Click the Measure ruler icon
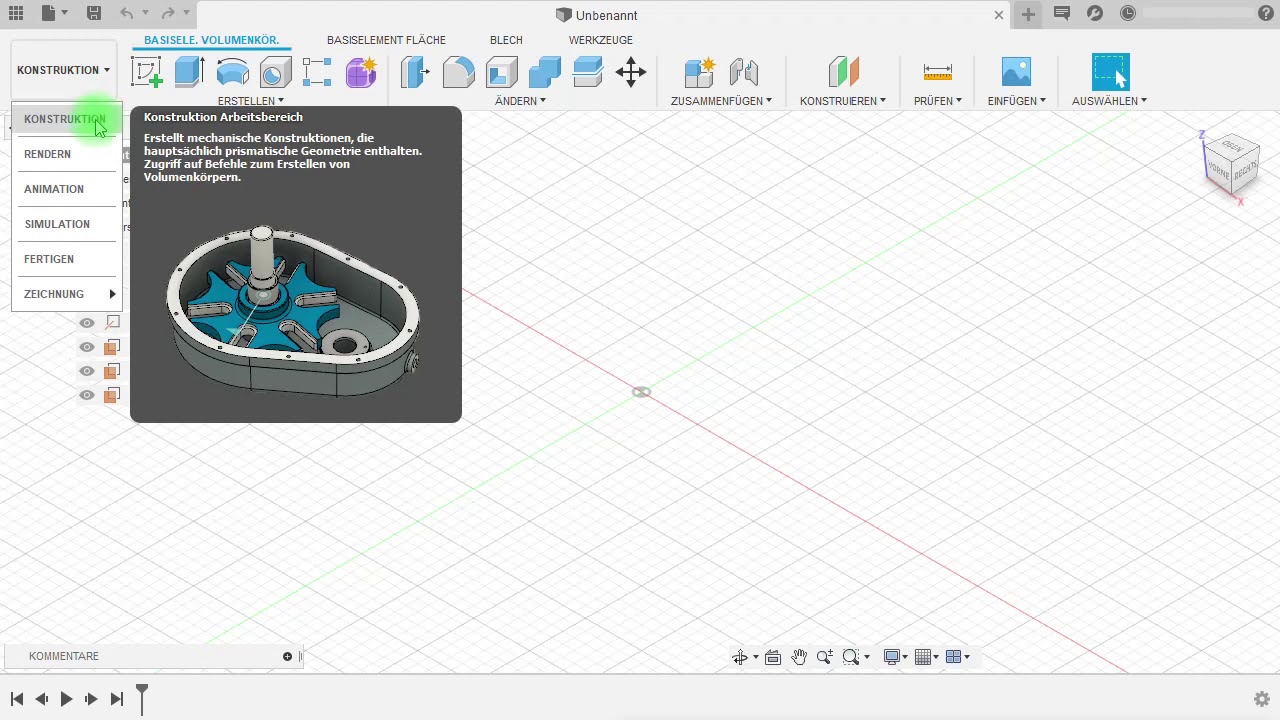This screenshot has width=1280, height=720. coord(938,72)
